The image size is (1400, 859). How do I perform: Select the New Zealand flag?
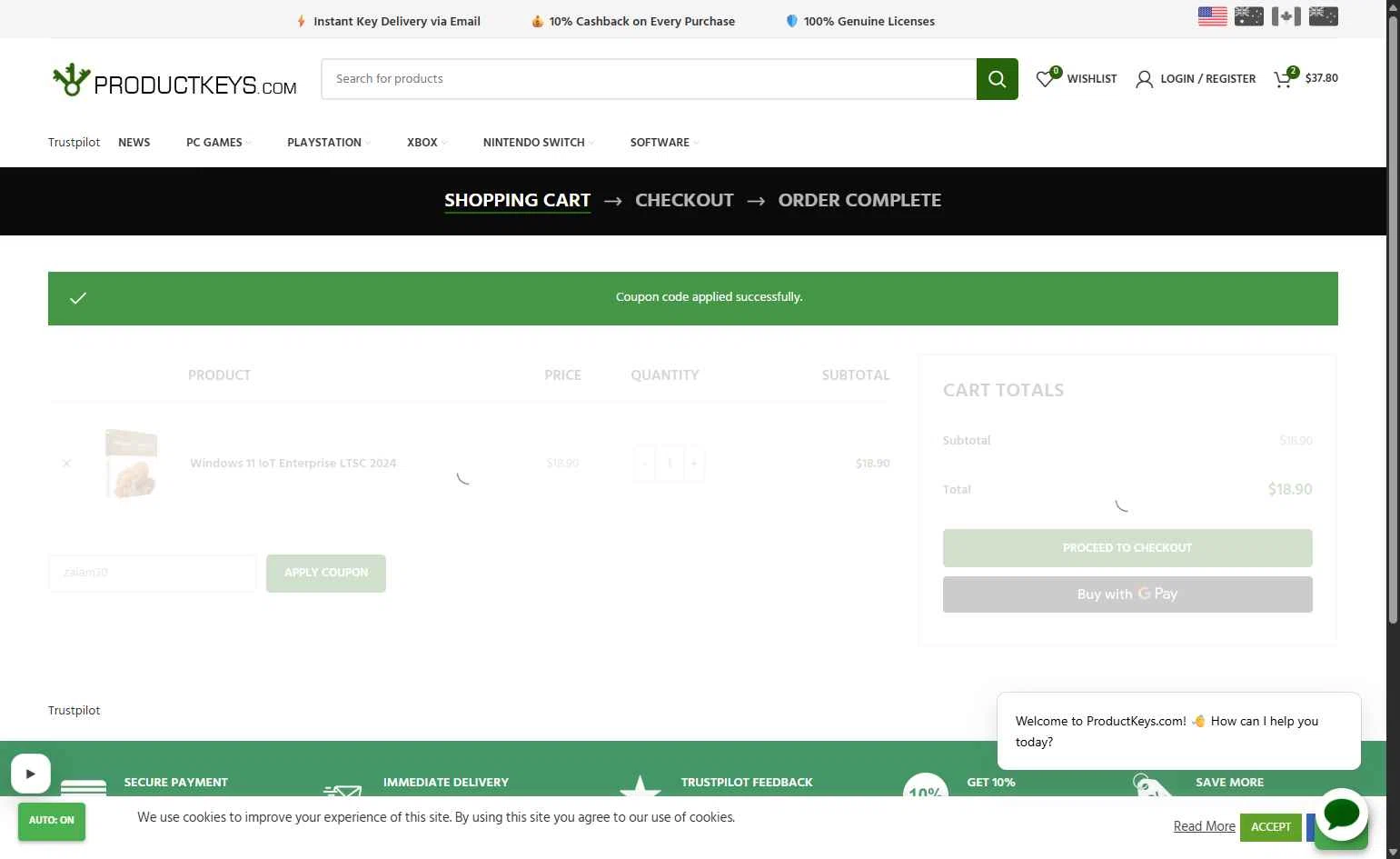coord(1324,16)
